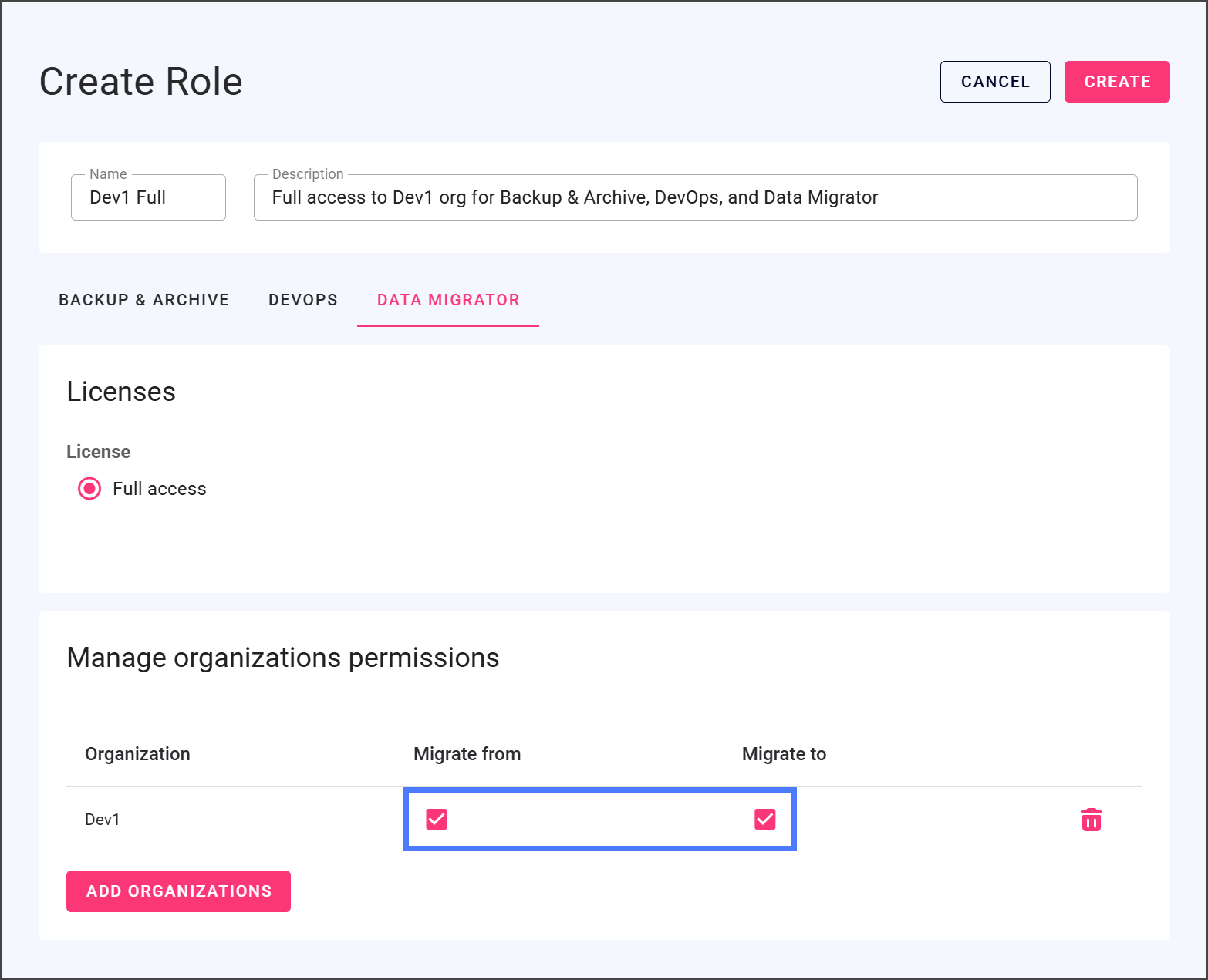Click the Migrate to column header
This screenshot has width=1208, height=980.
pos(784,754)
